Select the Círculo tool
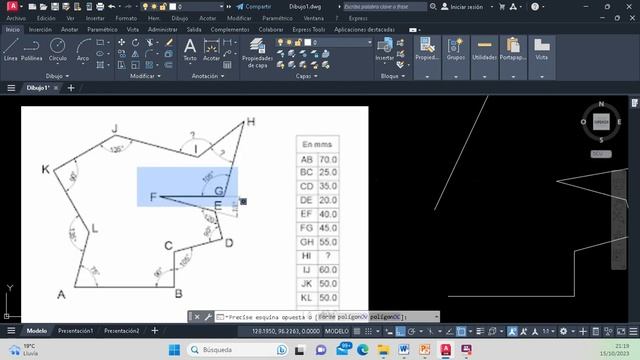 (58, 49)
